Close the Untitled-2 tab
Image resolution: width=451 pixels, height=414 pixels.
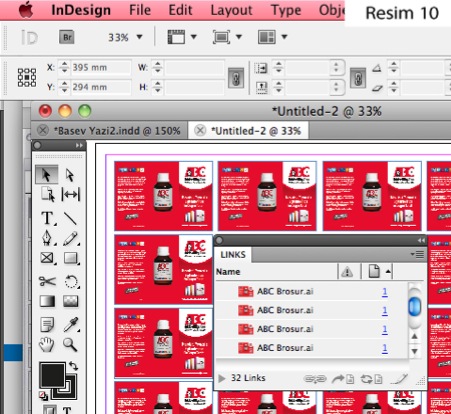click(x=200, y=130)
